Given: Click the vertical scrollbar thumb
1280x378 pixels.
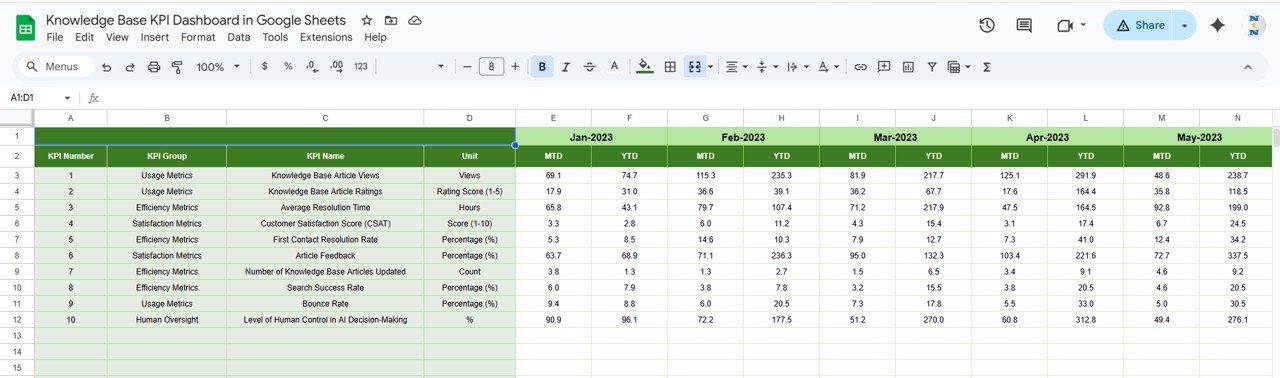Looking at the screenshot, I should point(1275,137).
